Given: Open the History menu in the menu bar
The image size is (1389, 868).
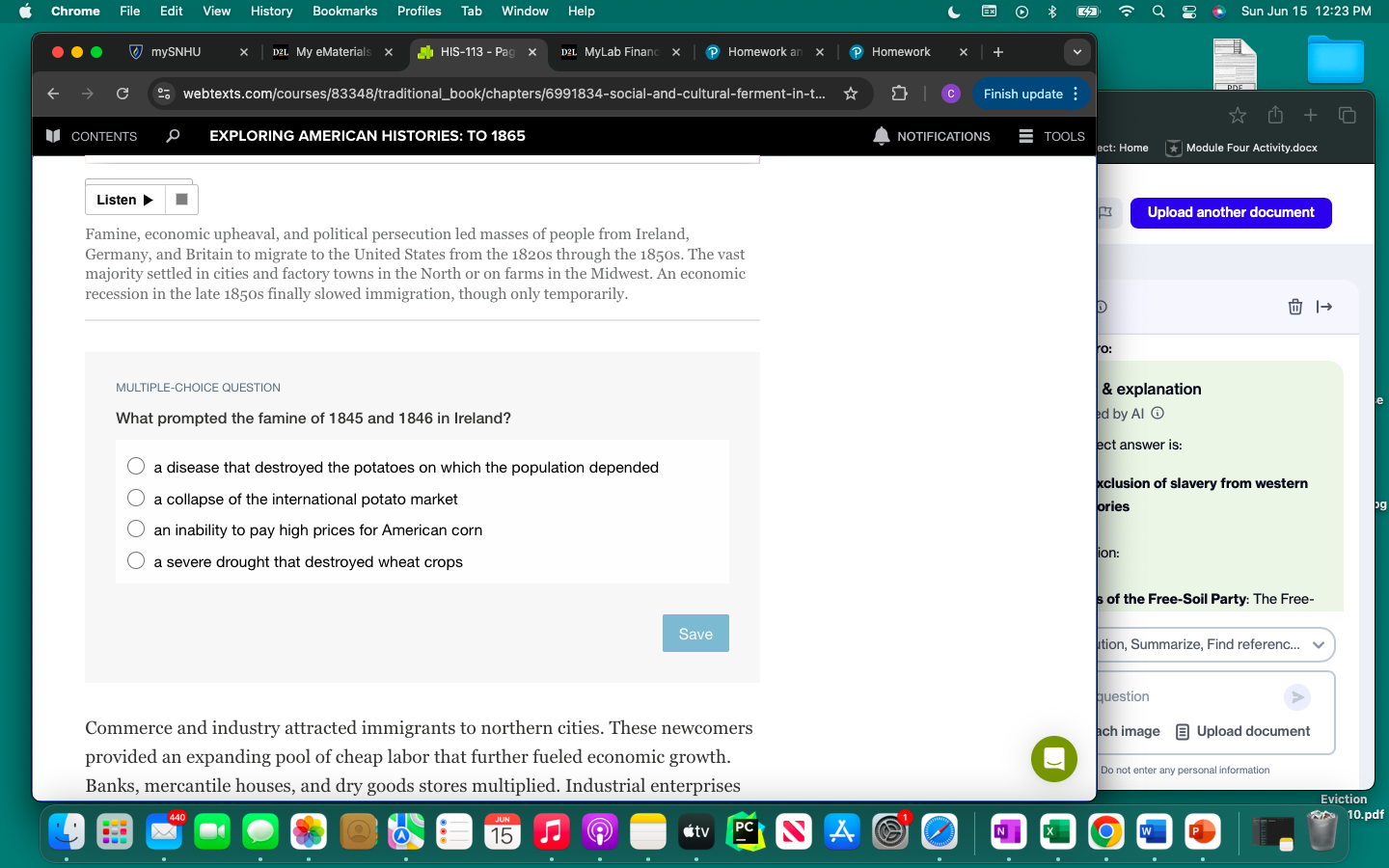Looking at the screenshot, I should coord(271,11).
